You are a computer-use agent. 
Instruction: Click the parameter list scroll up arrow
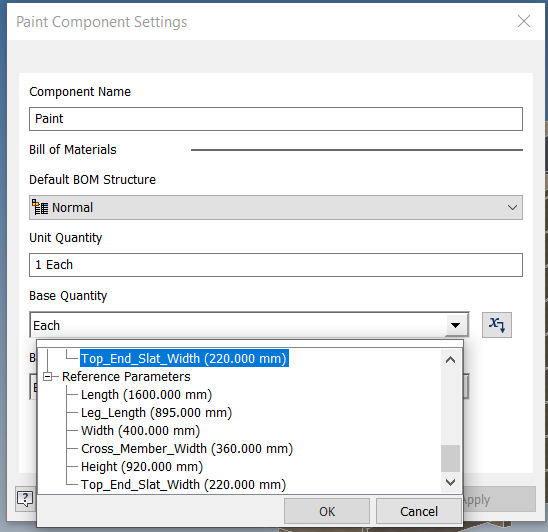click(x=450, y=359)
